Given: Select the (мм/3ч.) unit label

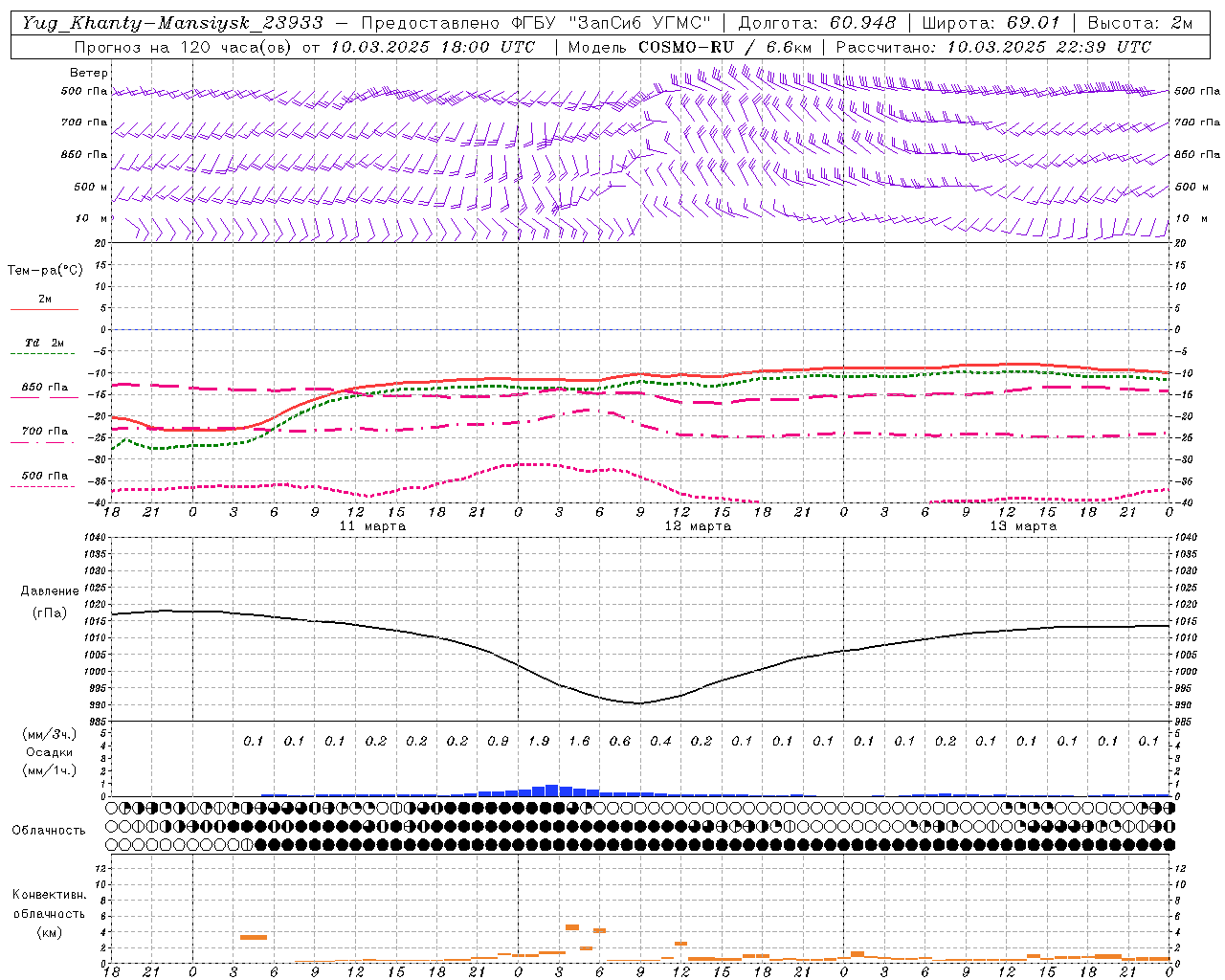Looking at the screenshot, I should coord(49,734).
